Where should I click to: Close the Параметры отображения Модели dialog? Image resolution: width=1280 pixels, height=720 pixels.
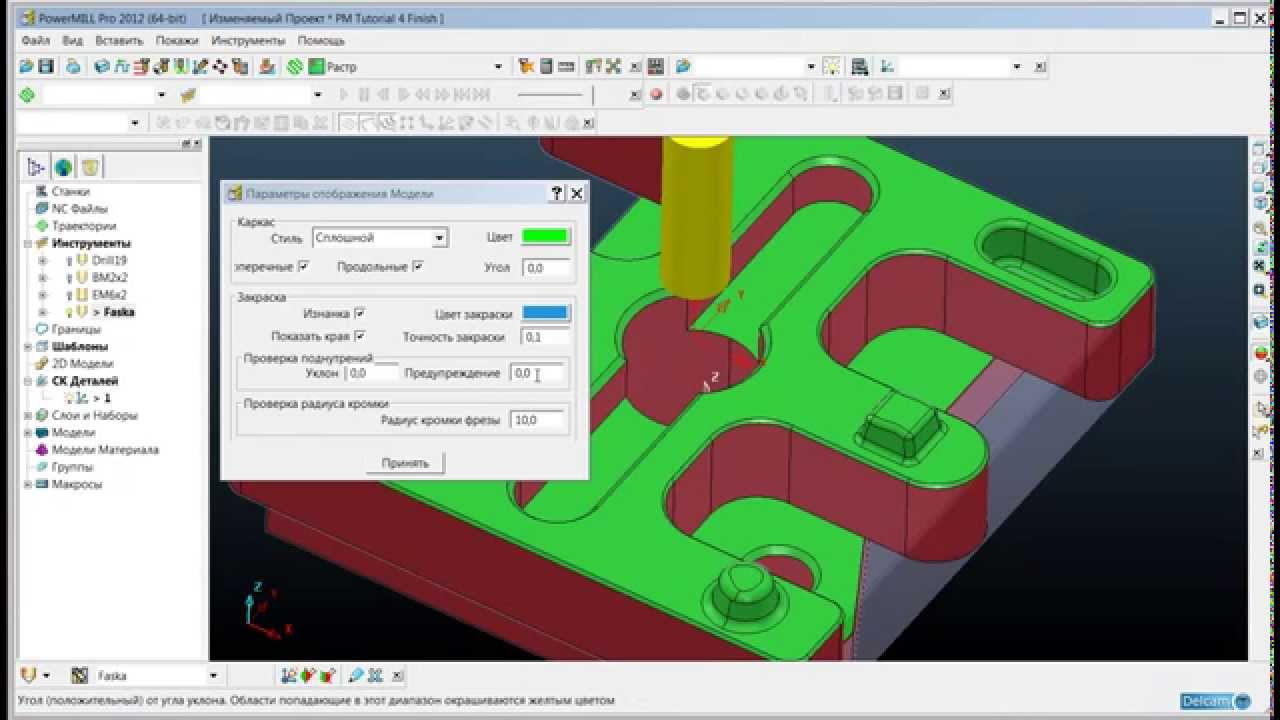click(x=576, y=194)
